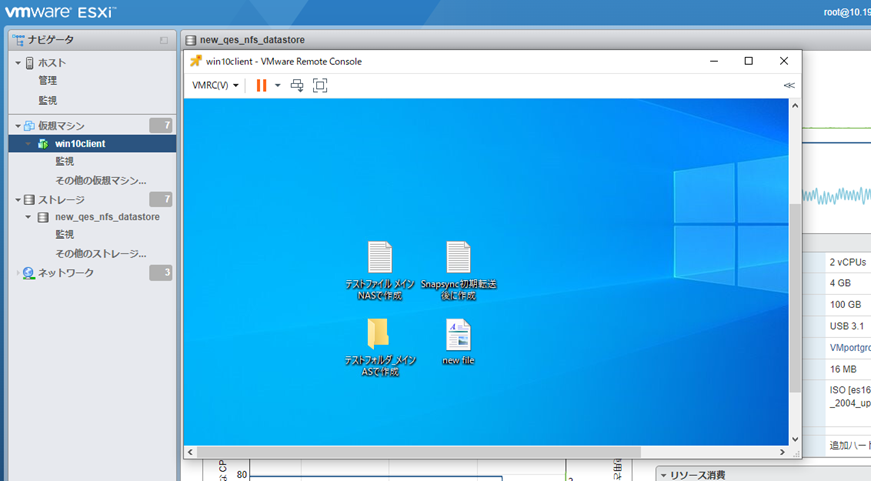Click the send Ctrl+Alt+Del icon
This screenshot has height=481, width=871.
point(297,86)
